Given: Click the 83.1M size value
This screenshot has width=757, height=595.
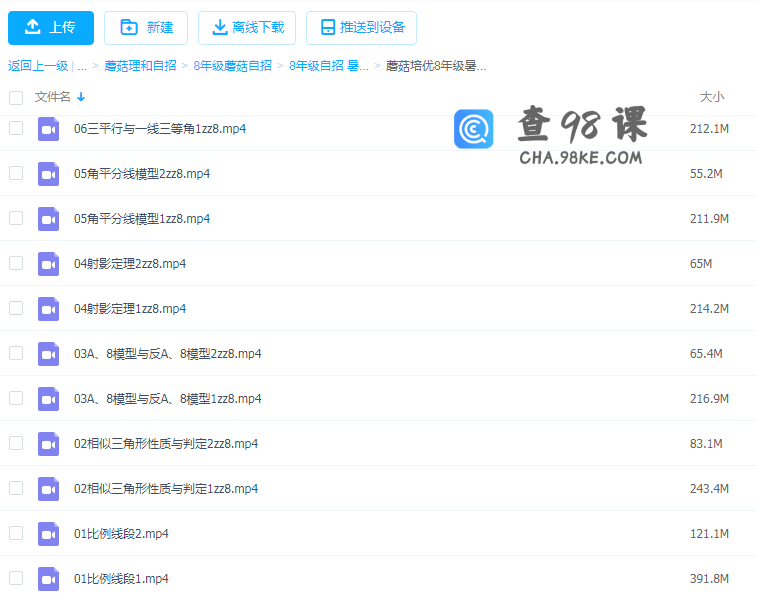Looking at the screenshot, I should point(706,444).
